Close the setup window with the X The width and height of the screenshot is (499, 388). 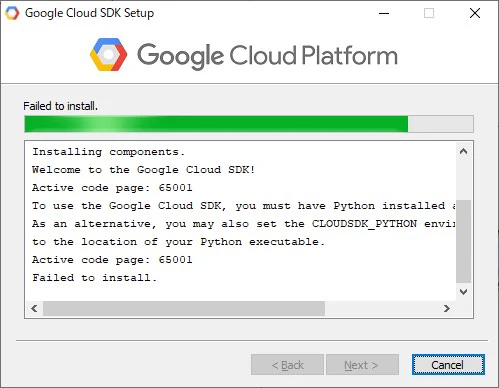point(475,13)
